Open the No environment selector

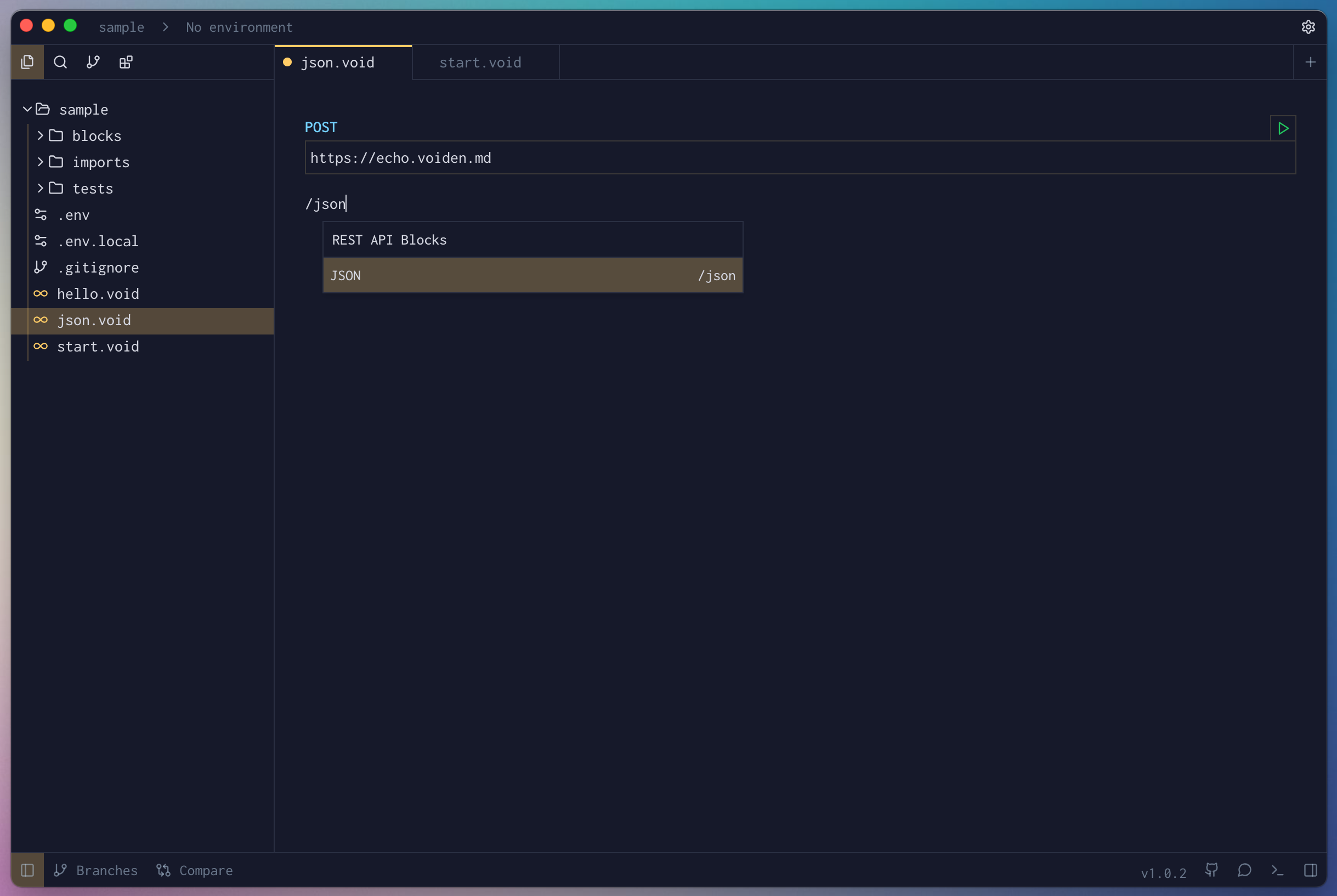tap(239, 27)
